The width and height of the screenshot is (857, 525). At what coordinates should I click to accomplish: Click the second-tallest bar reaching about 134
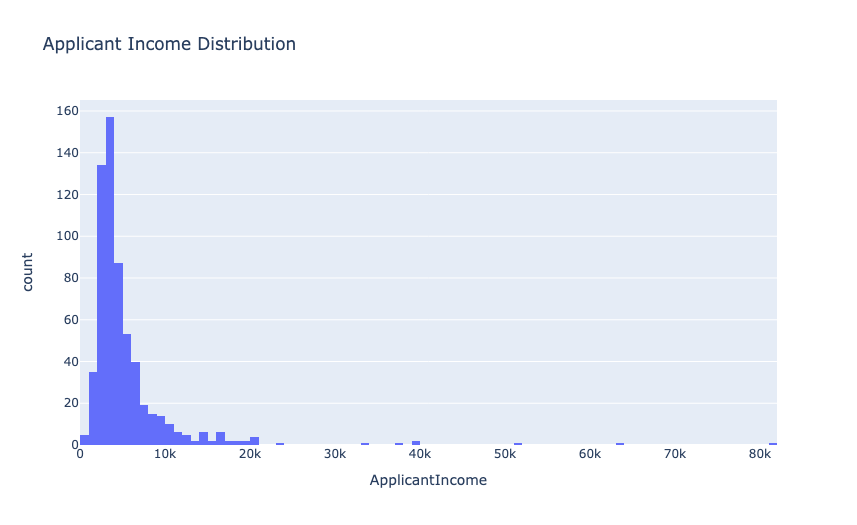pos(102,305)
